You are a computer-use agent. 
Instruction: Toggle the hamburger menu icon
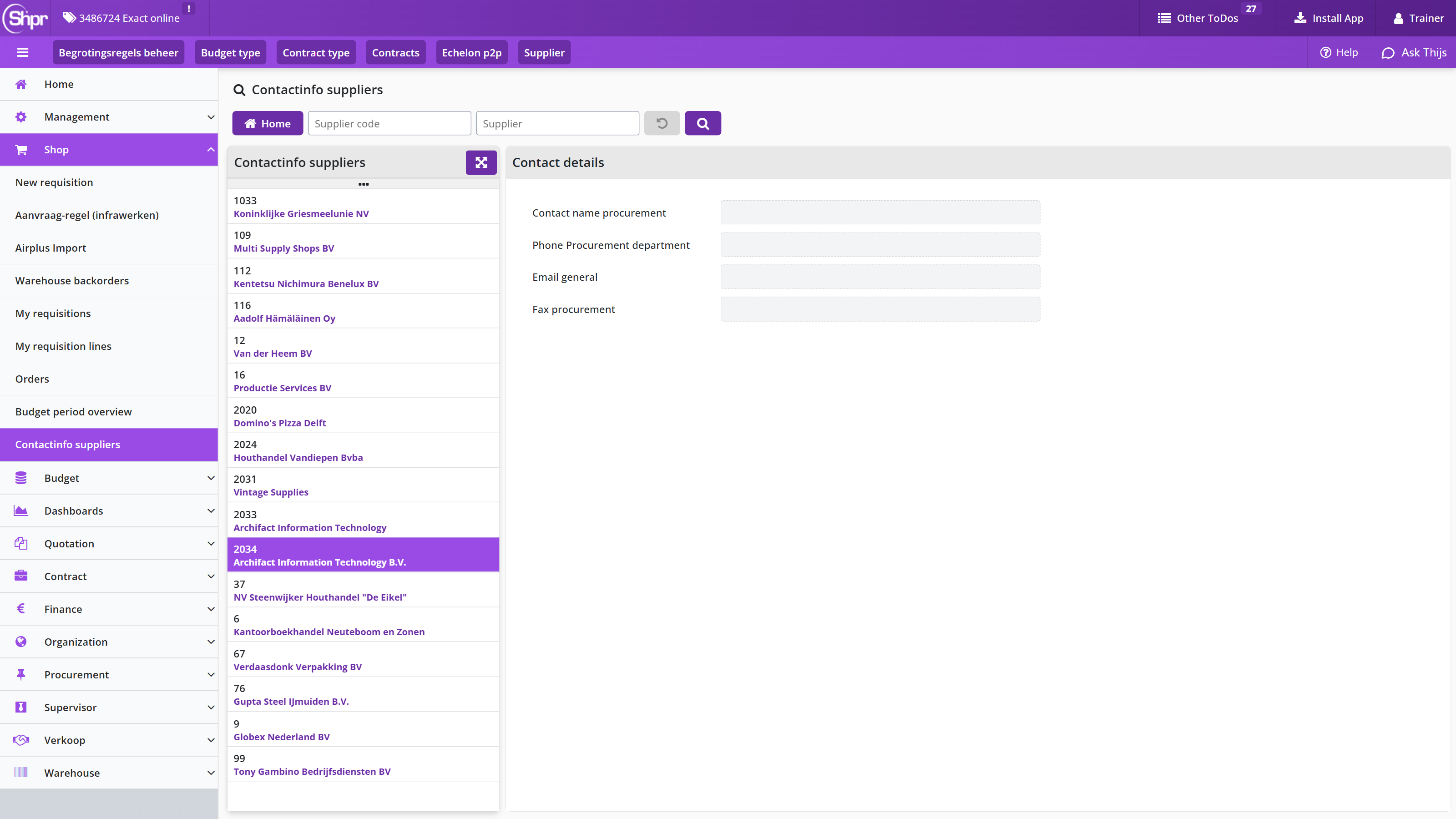pyautogui.click(x=23, y=53)
